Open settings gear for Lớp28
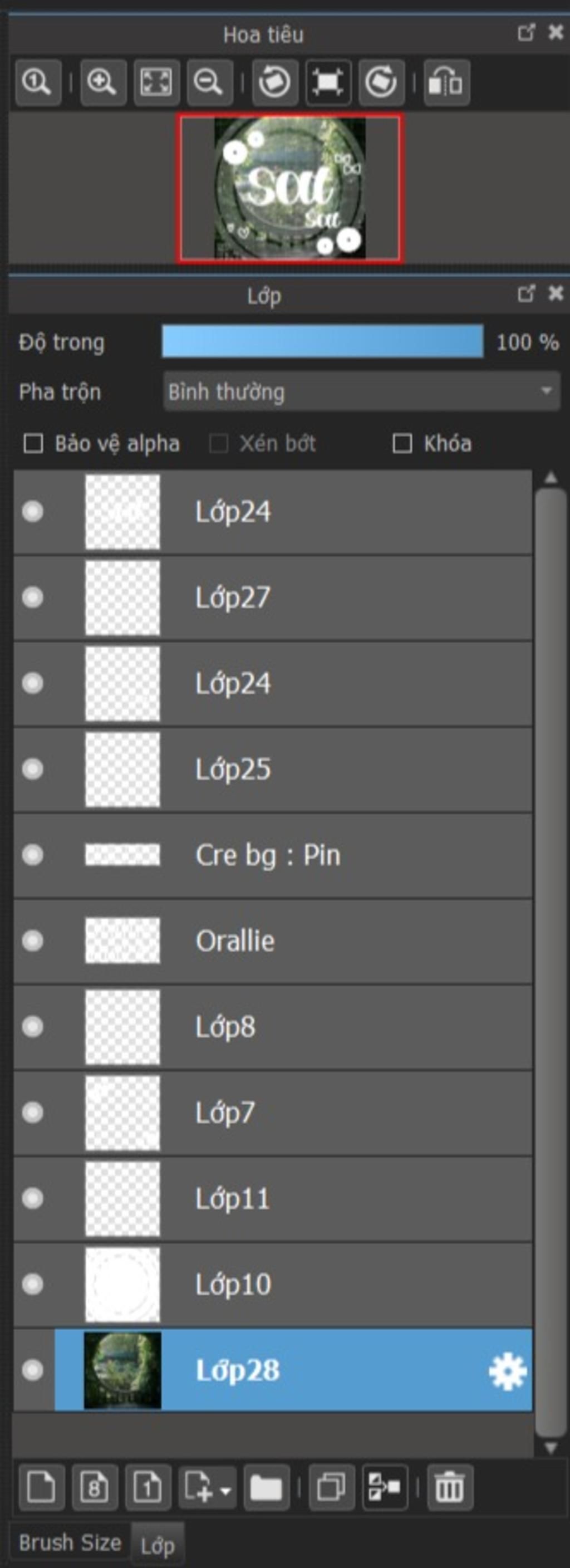 (x=507, y=1371)
